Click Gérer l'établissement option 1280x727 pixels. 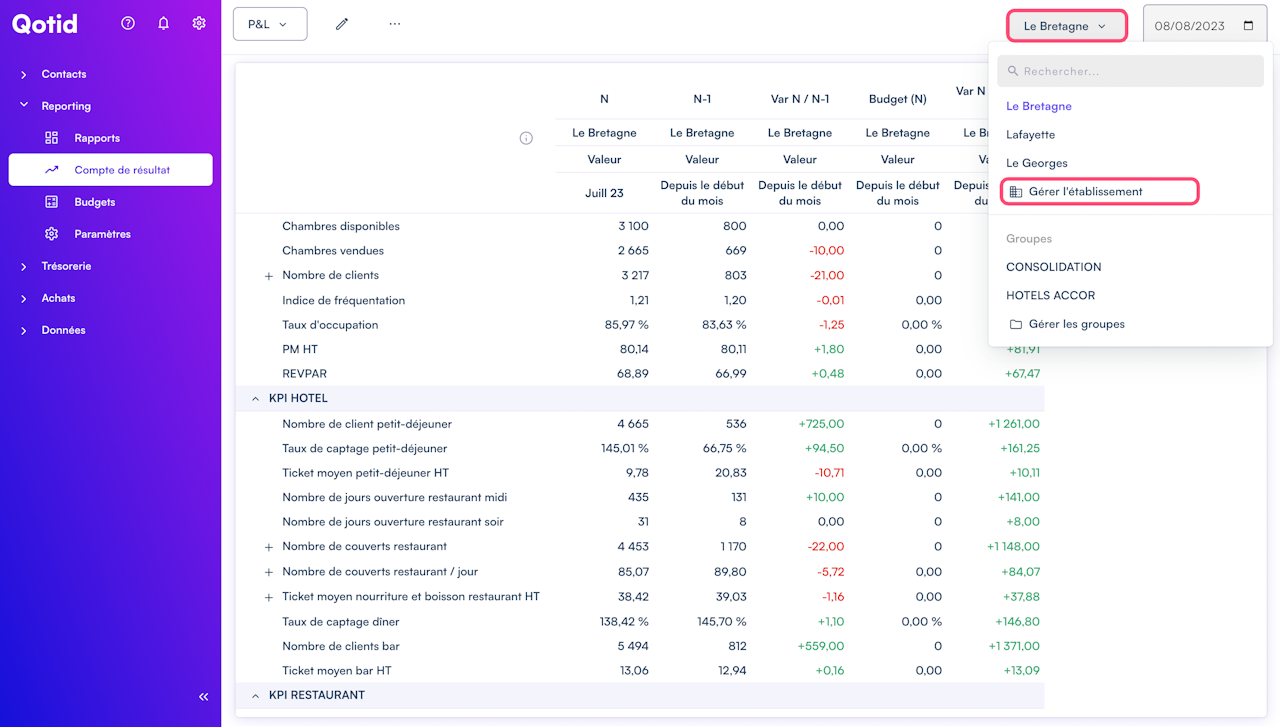[x=1085, y=191]
